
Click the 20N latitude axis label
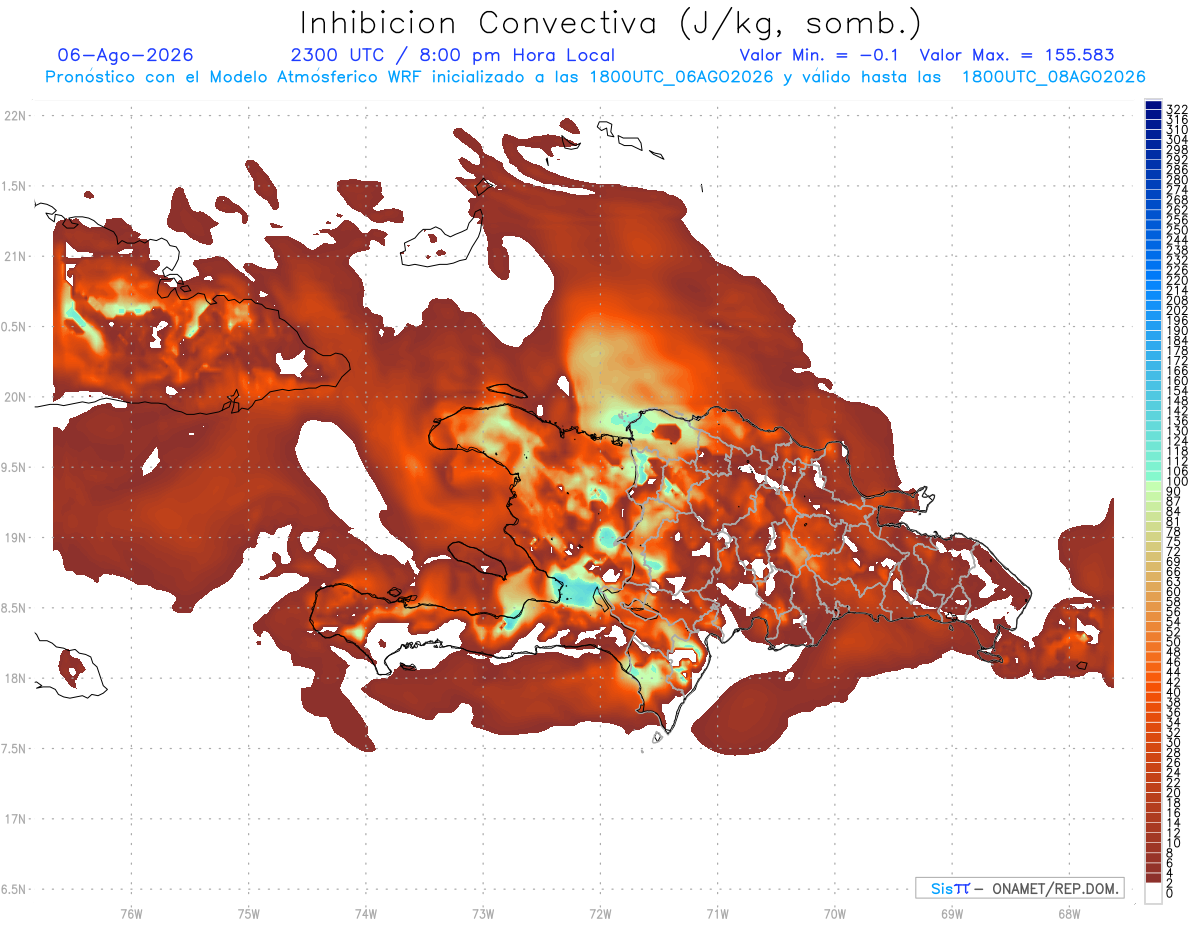click(15, 397)
